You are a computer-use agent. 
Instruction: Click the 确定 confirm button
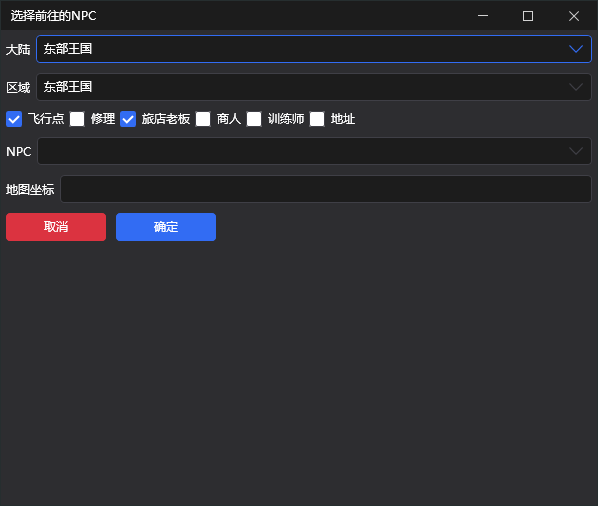pyautogui.click(x=166, y=227)
